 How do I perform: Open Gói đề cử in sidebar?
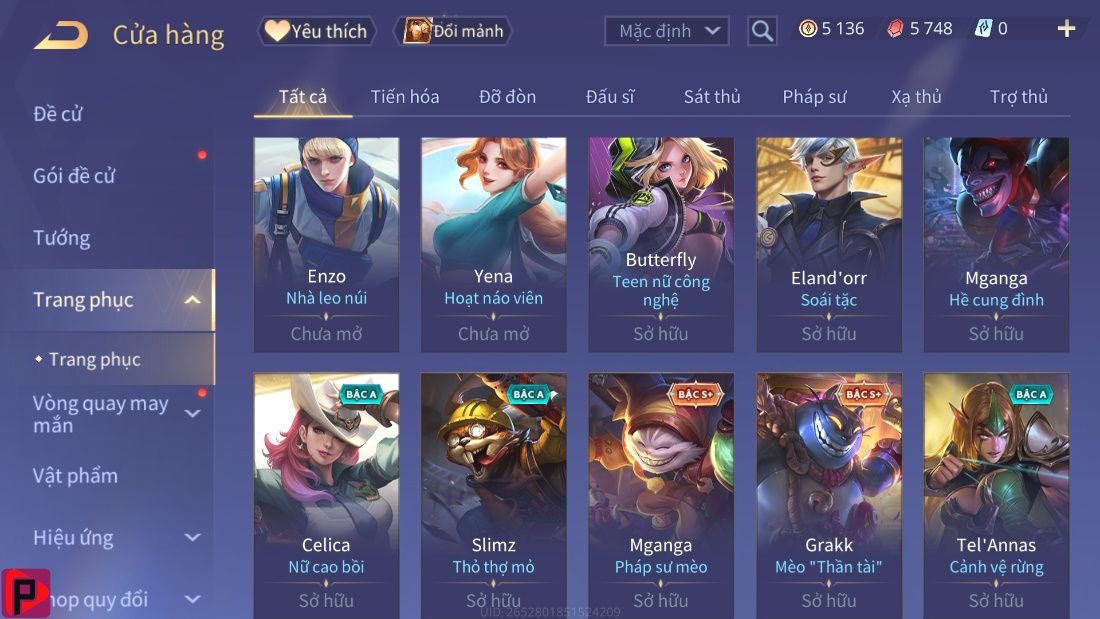[74, 175]
